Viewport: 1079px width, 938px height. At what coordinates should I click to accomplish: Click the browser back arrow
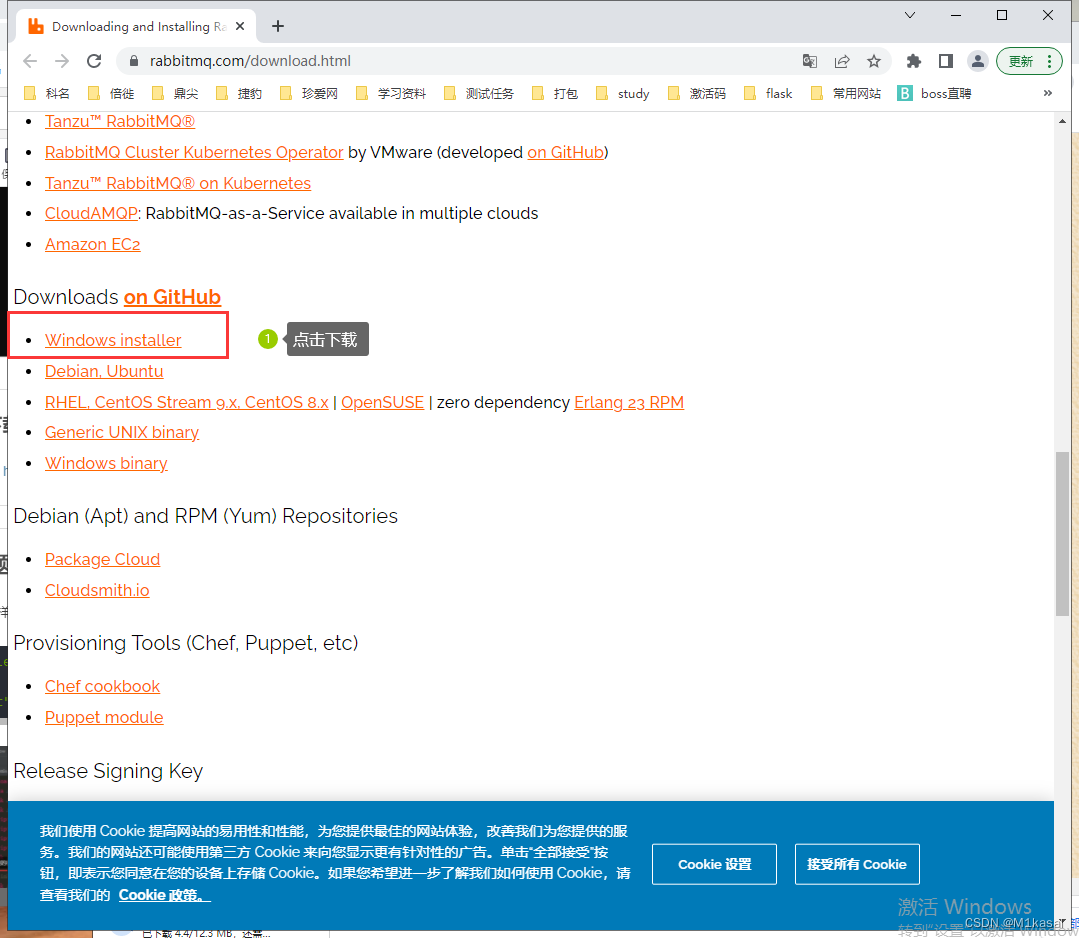(30, 61)
